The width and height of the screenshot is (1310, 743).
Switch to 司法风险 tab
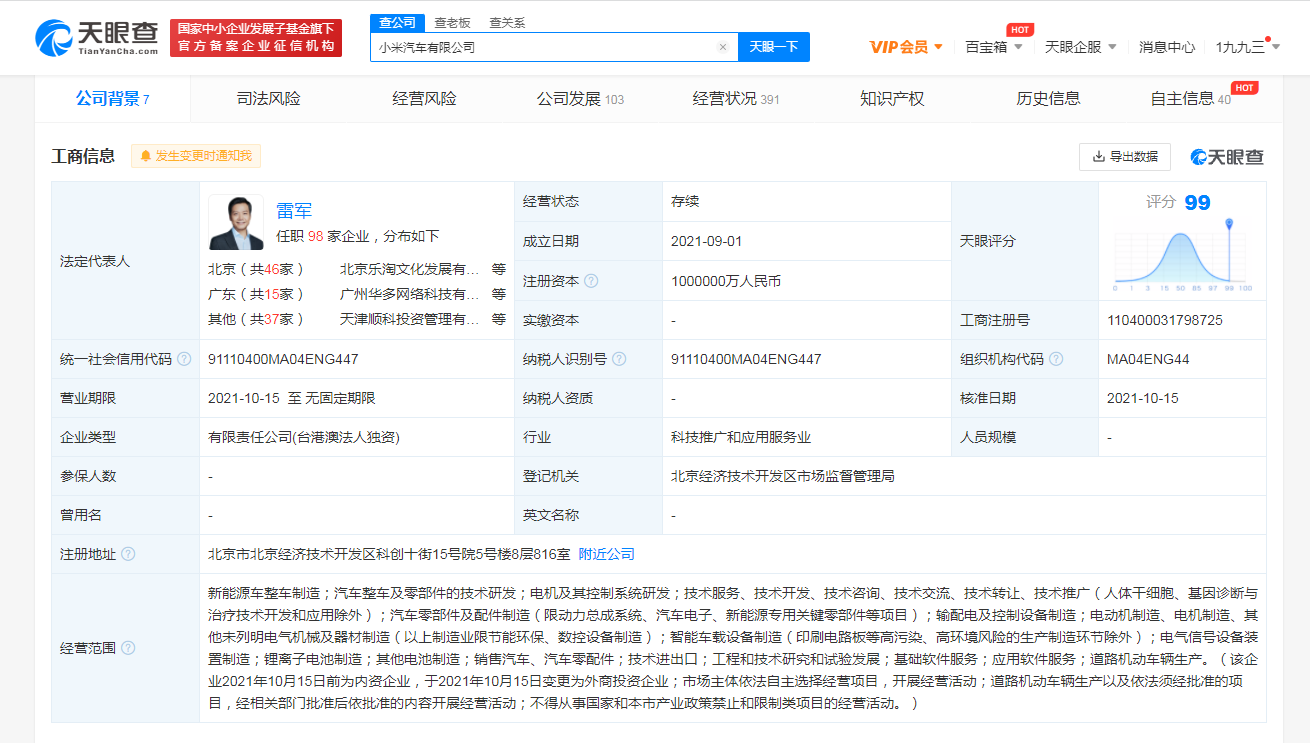click(268, 99)
